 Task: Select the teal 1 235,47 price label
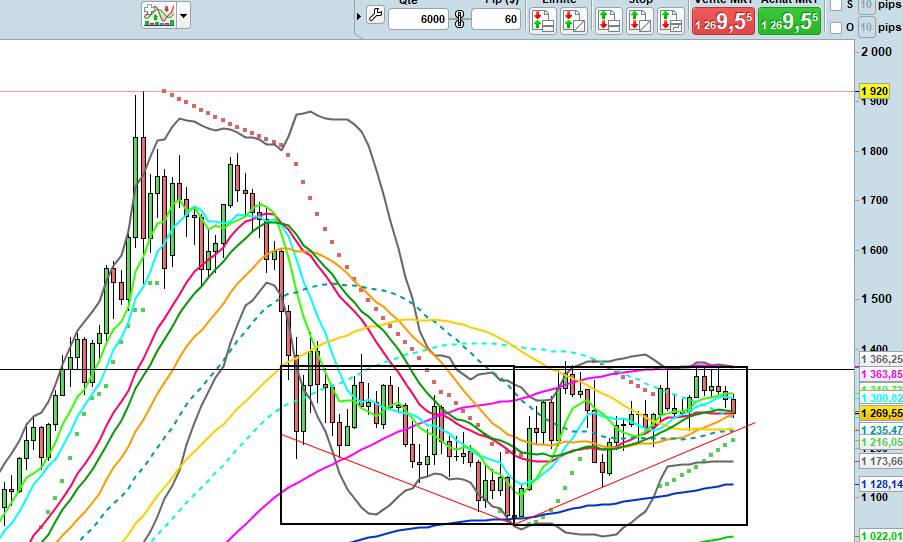coord(881,430)
